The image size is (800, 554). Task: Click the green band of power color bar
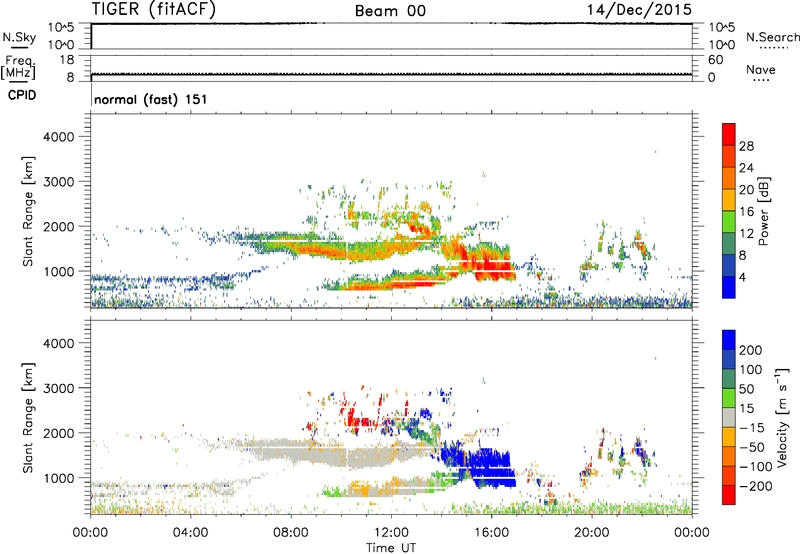[729, 221]
